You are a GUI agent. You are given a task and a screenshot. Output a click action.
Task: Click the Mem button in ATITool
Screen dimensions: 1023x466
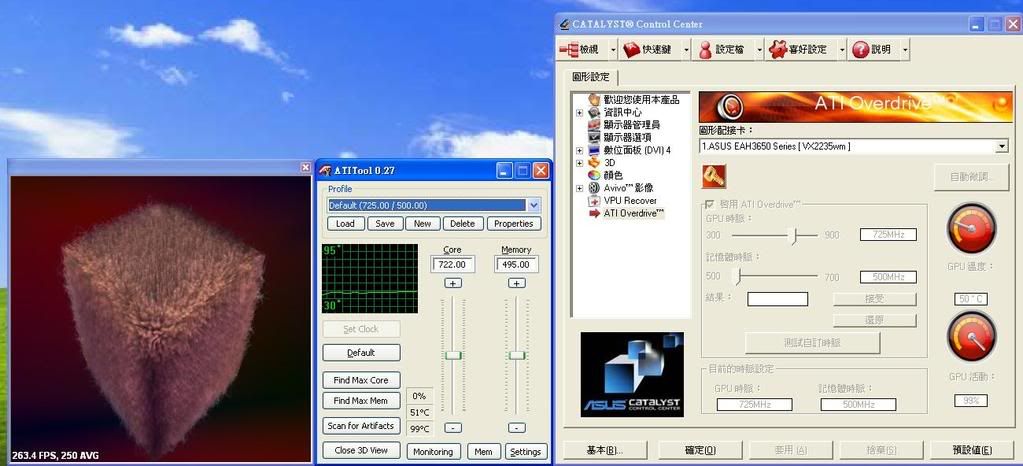tap(483, 452)
